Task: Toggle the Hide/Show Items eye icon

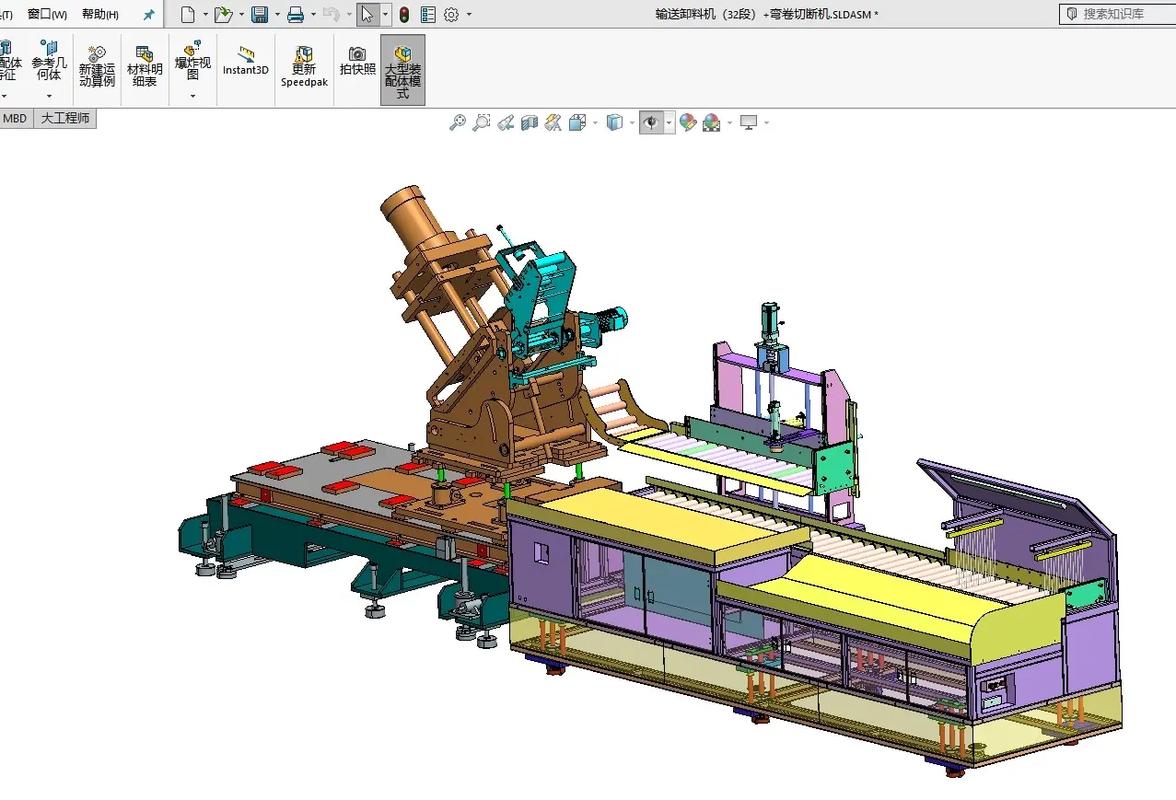Action: 651,122
